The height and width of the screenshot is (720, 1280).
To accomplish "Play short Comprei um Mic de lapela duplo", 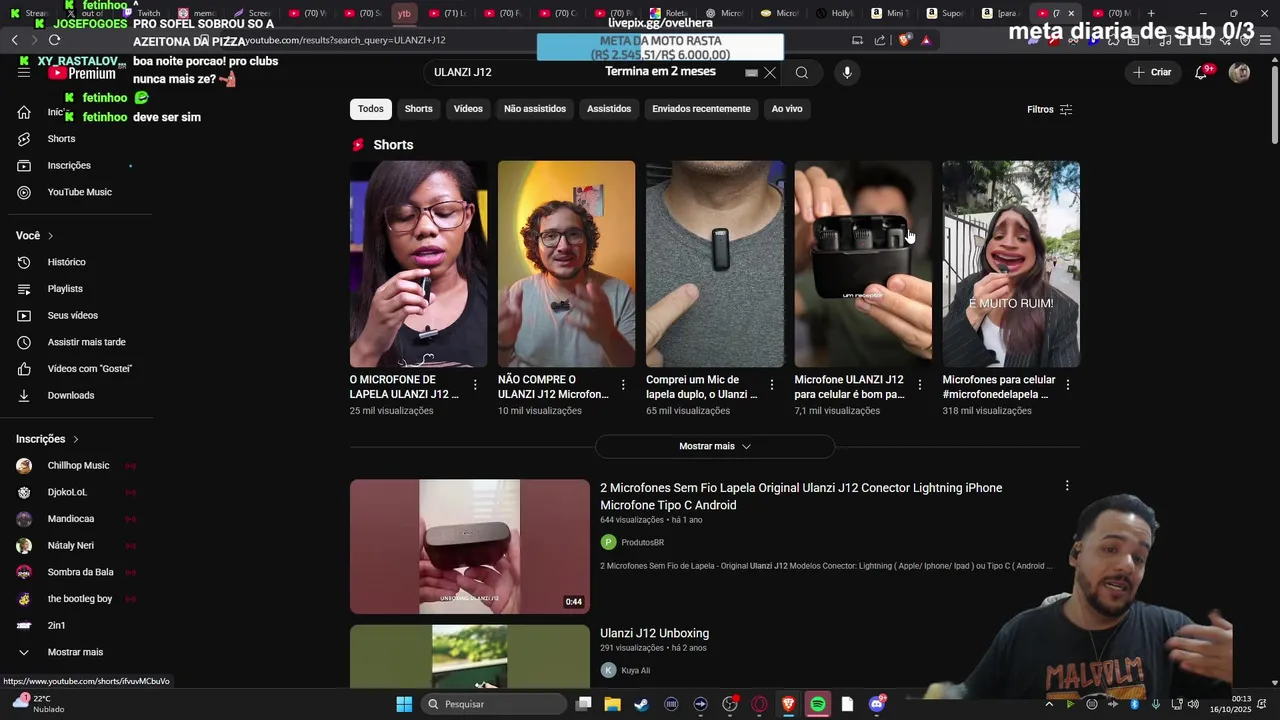I will point(715,264).
